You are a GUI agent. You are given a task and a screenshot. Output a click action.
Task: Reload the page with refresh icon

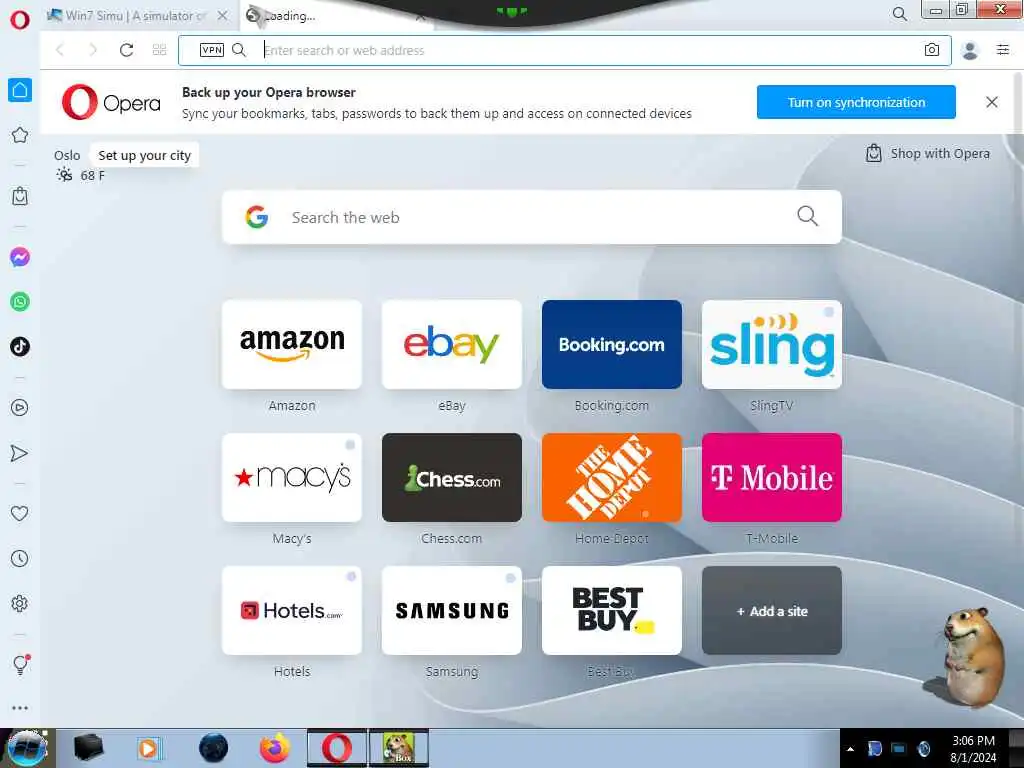click(126, 50)
